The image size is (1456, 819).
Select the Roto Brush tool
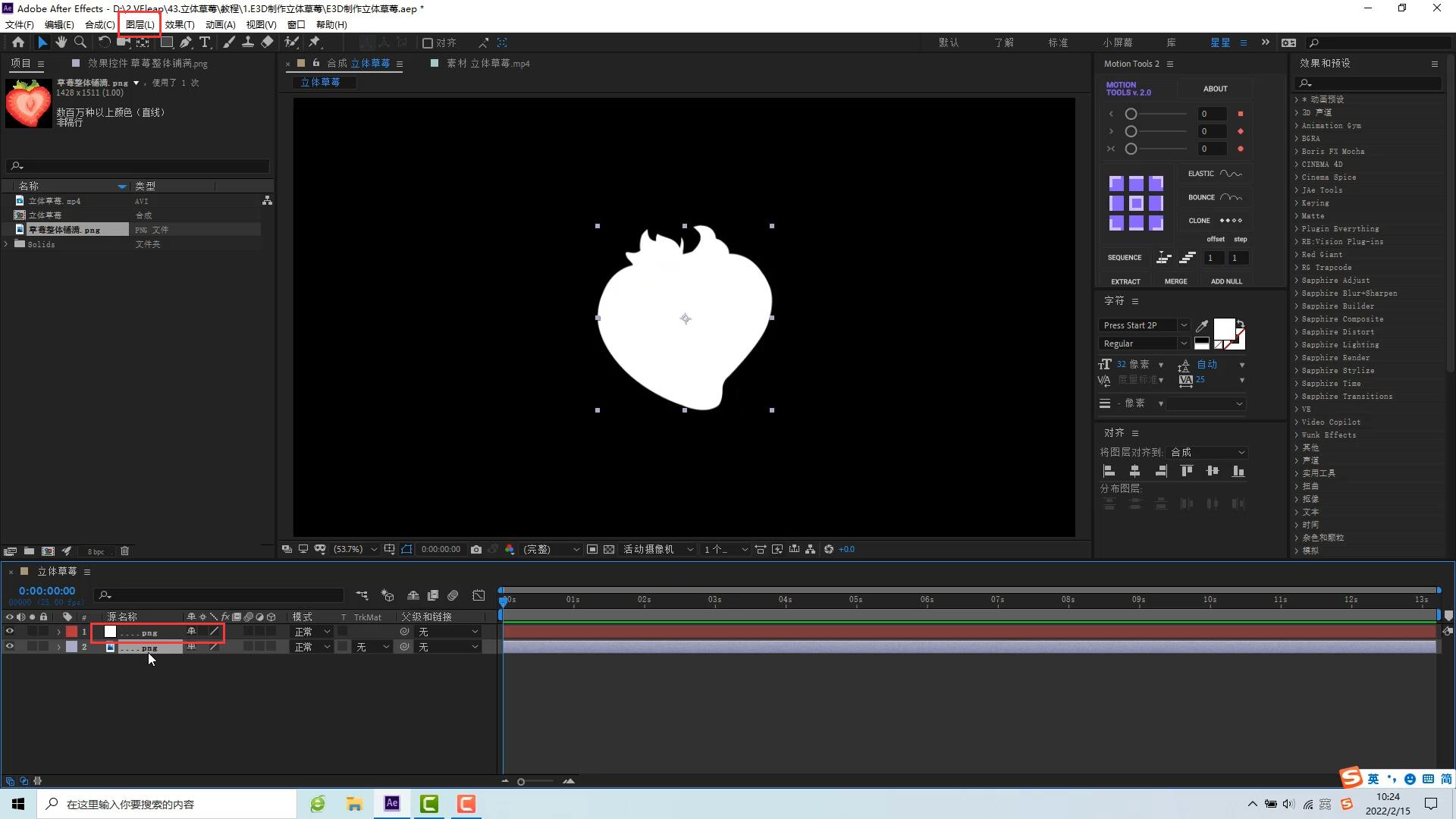click(x=291, y=42)
